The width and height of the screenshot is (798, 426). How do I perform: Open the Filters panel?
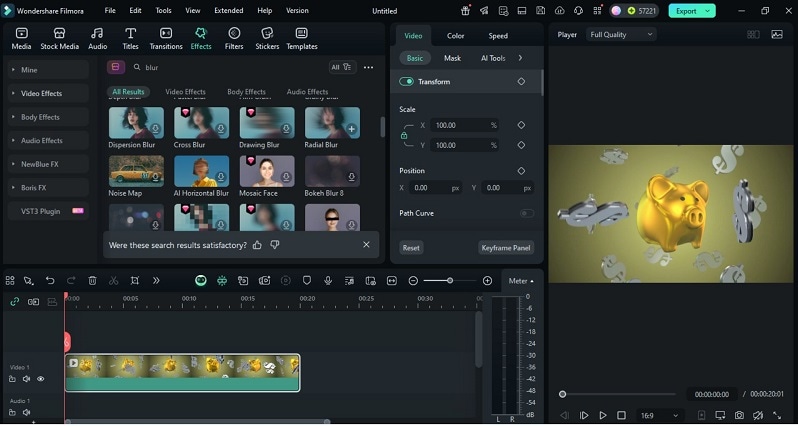point(234,39)
